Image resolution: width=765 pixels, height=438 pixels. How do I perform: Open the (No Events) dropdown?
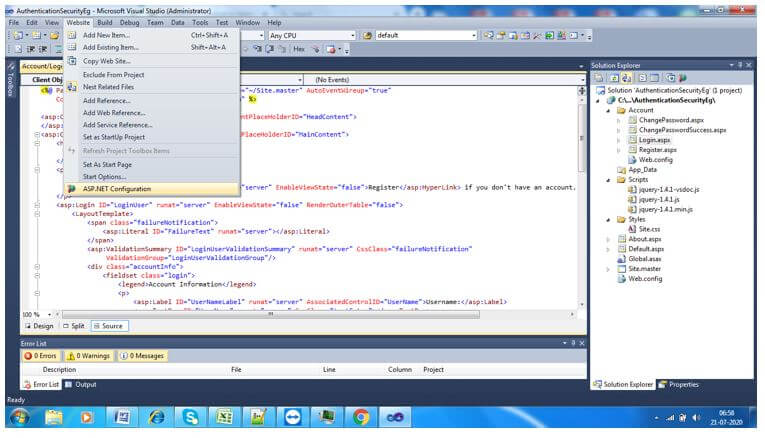coord(444,80)
